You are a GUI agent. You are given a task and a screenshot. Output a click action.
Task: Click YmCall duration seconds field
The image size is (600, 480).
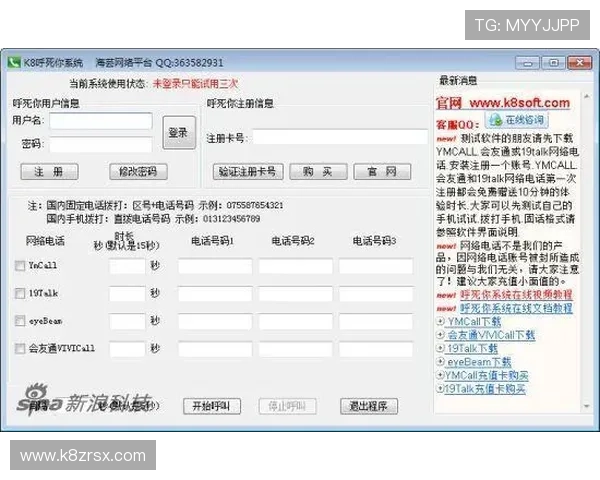(127, 266)
